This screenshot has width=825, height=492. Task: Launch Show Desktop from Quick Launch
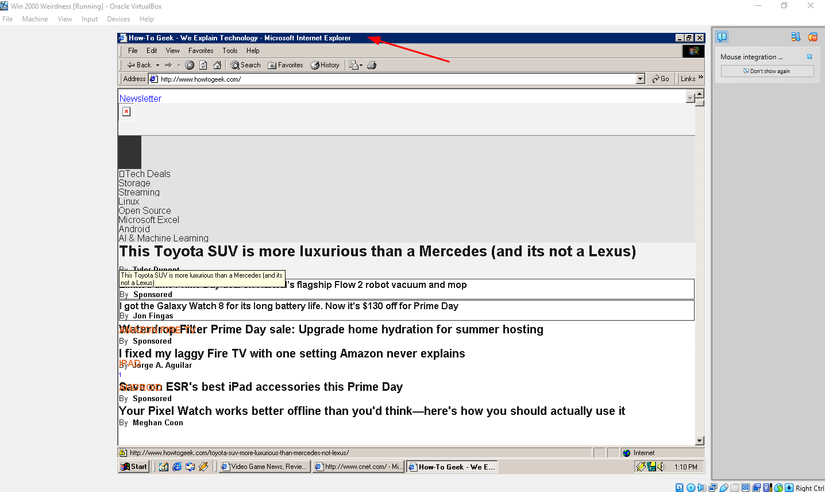(x=164, y=467)
